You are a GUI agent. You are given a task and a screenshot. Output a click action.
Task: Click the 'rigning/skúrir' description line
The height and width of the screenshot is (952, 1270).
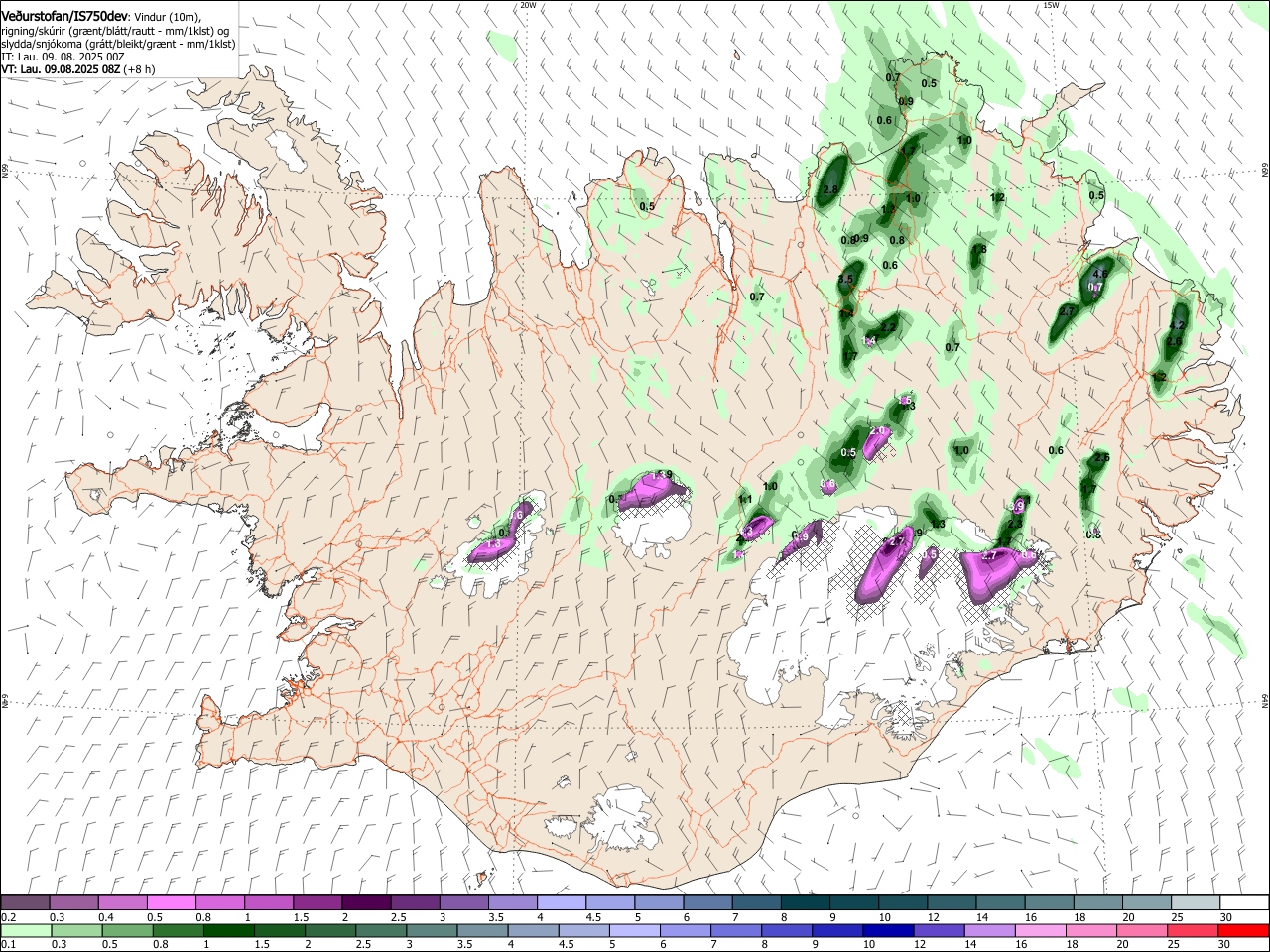116,30
